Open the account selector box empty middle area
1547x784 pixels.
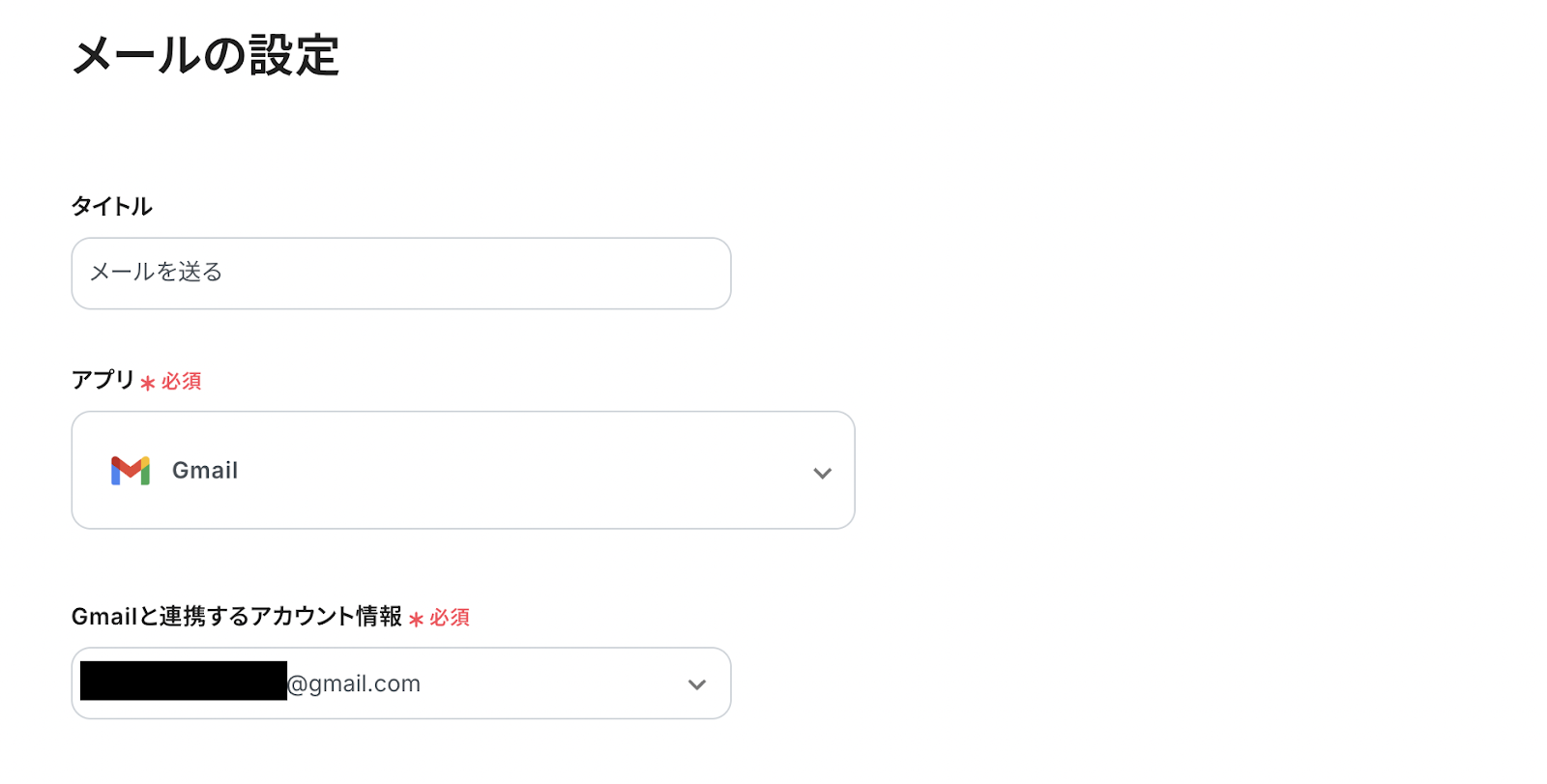point(551,684)
